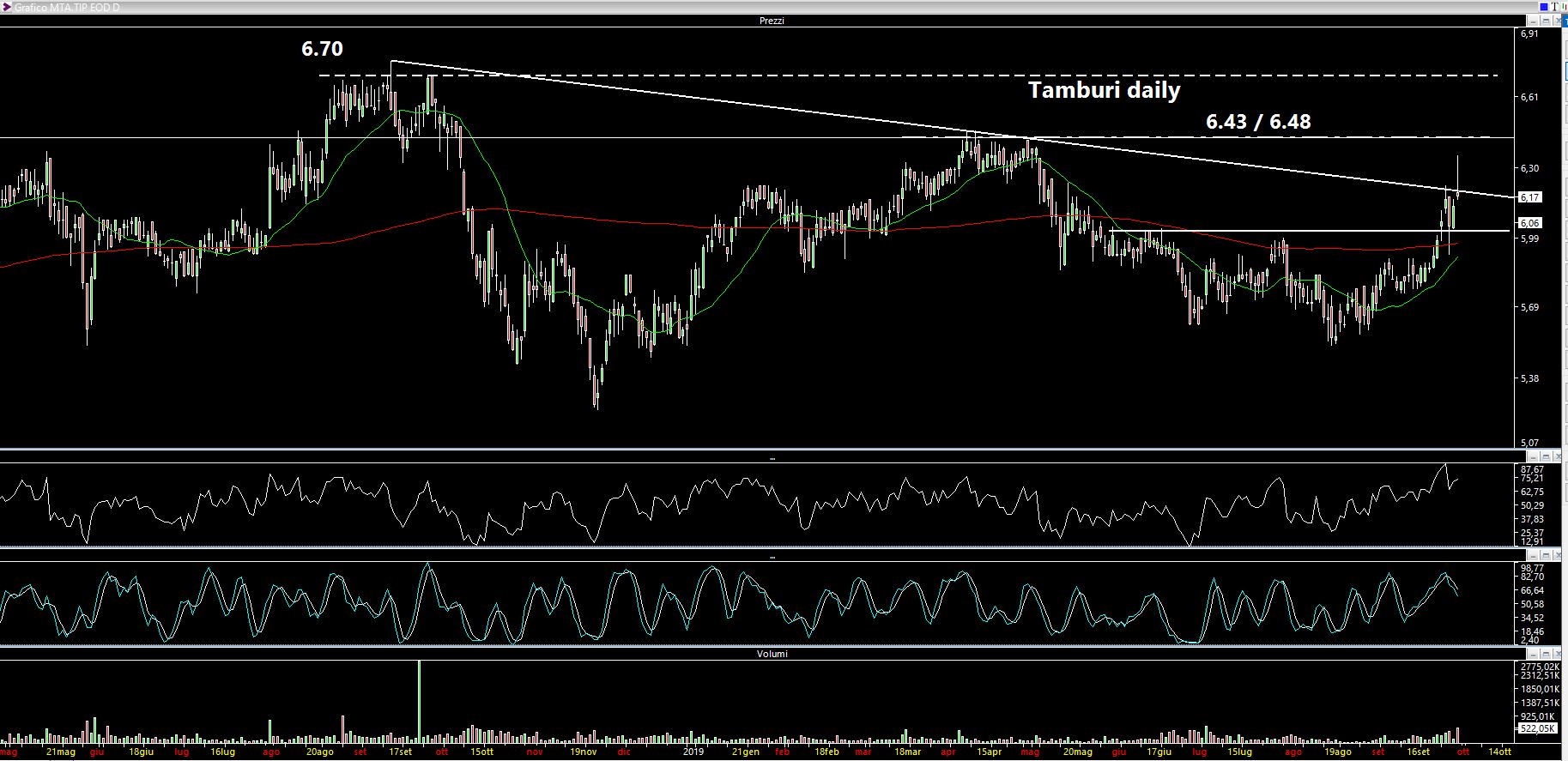Select the '6.43 / 6.48' text annotation
The height and width of the screenshot is (761, 1568).
coord(1258,122)
